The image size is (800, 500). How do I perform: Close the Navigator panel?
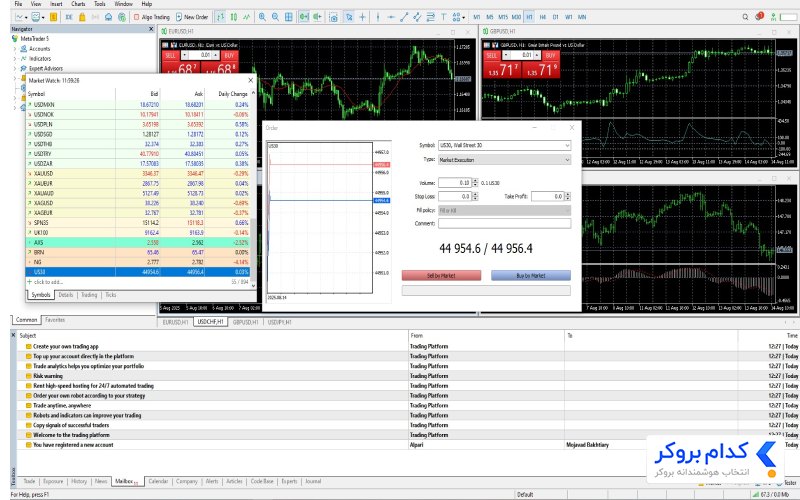click(151, 29)
